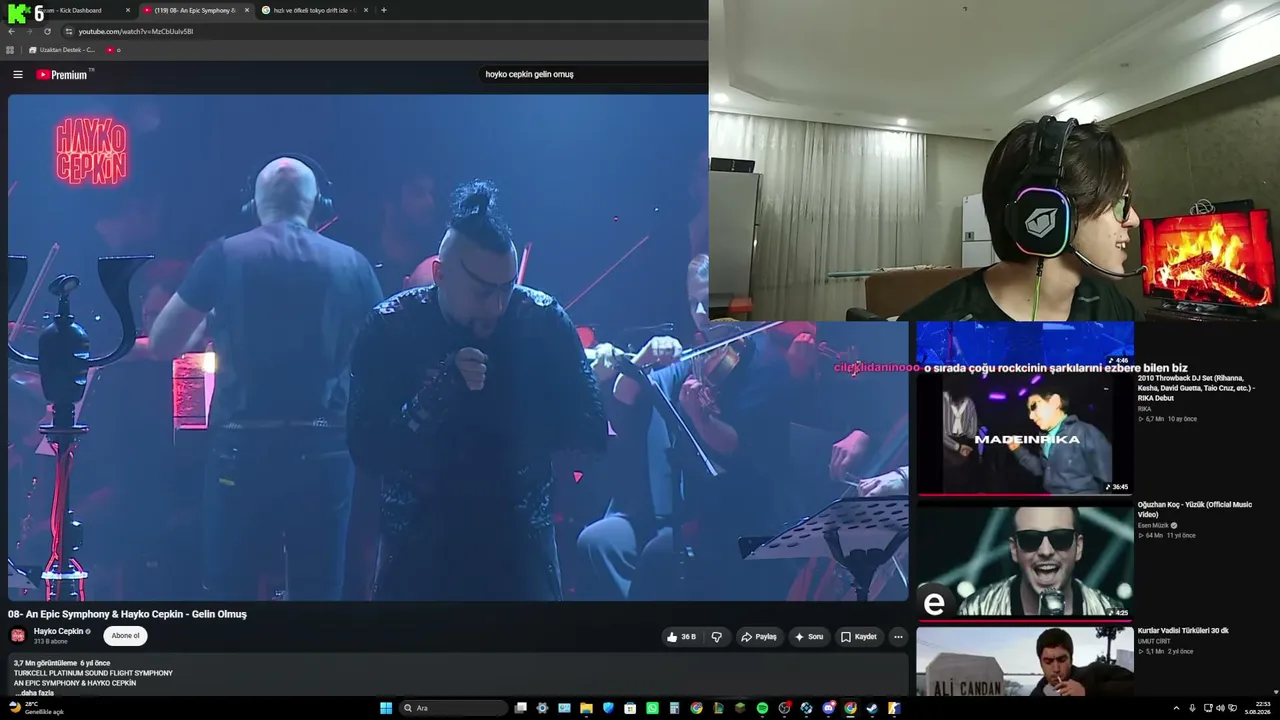Subscribe using the Abone ol button
This screenshot has height=720, width=1280.
coord(126,635)
